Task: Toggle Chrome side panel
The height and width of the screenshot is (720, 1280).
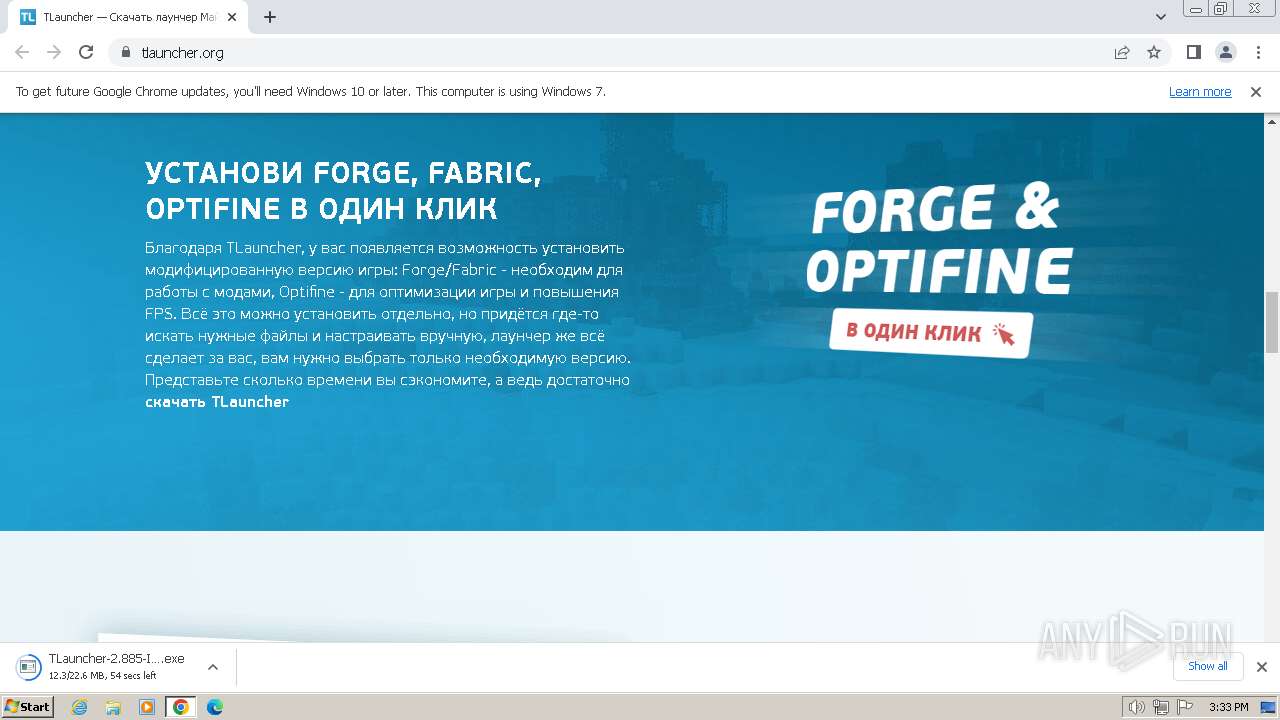Action: pos(1193,52)
